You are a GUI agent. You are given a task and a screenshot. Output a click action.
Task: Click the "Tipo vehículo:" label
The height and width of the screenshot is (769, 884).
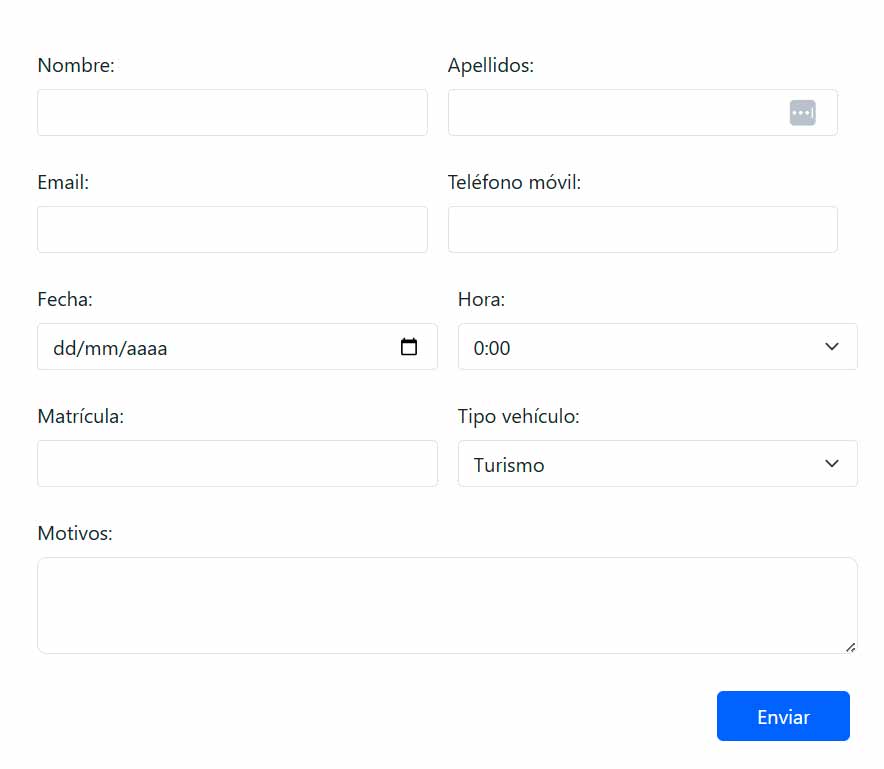tap(518, 417)
